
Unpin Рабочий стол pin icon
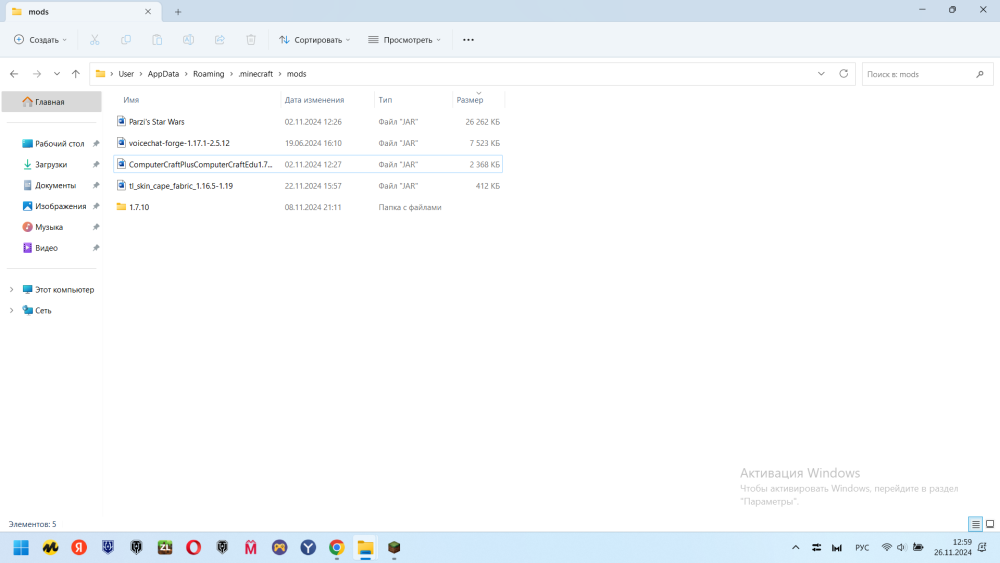click(x=96, y=144)
